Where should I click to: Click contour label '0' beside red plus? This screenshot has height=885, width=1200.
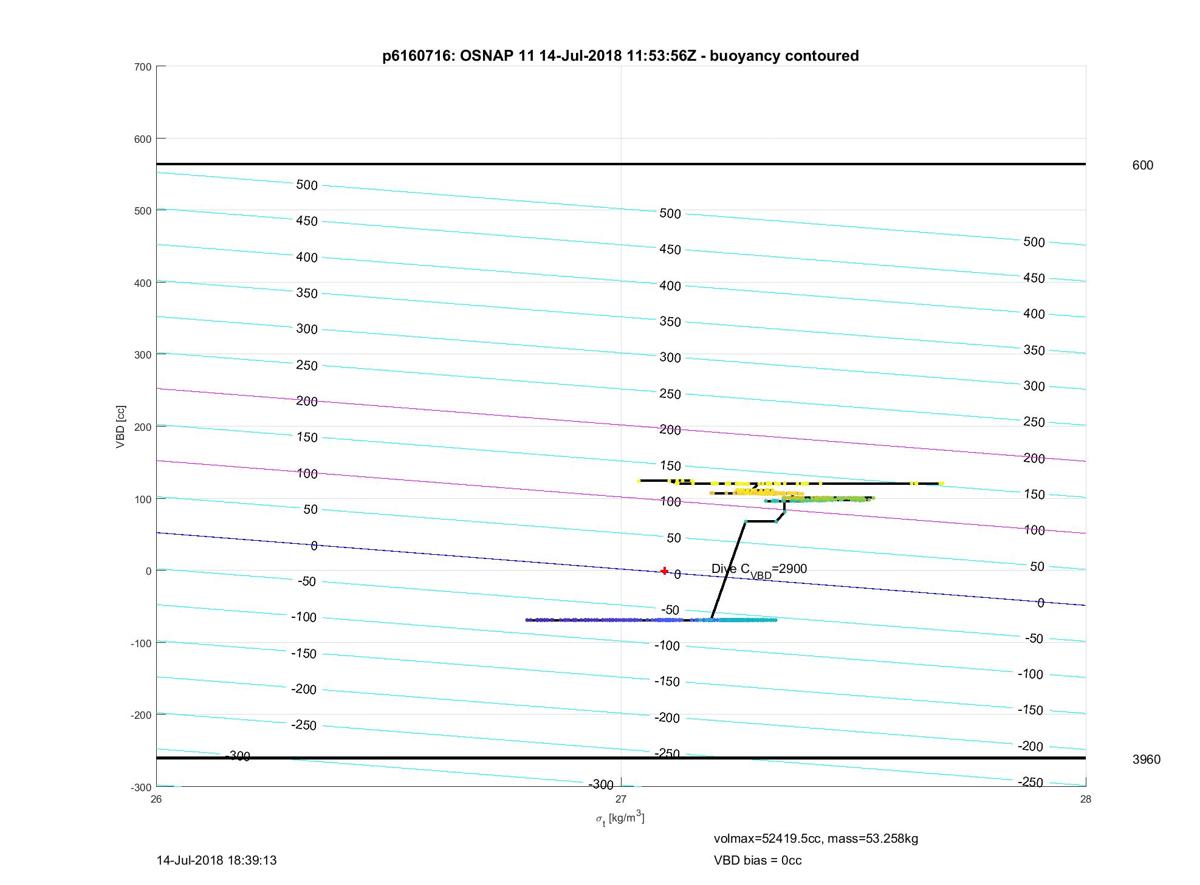677,574
